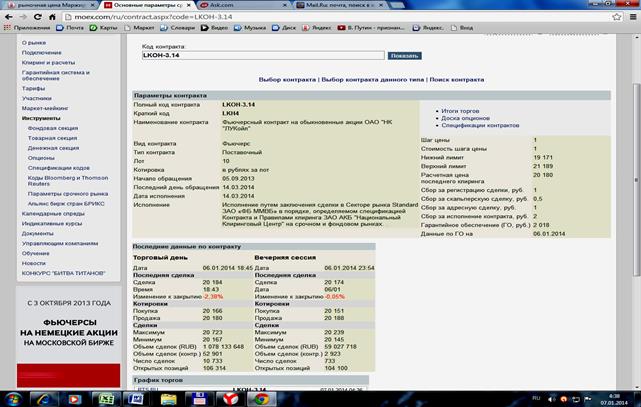Open the Видео bookmark
The width and height of the screenshot is (641, 407).
pyautogui.click(x=215, y=28)
